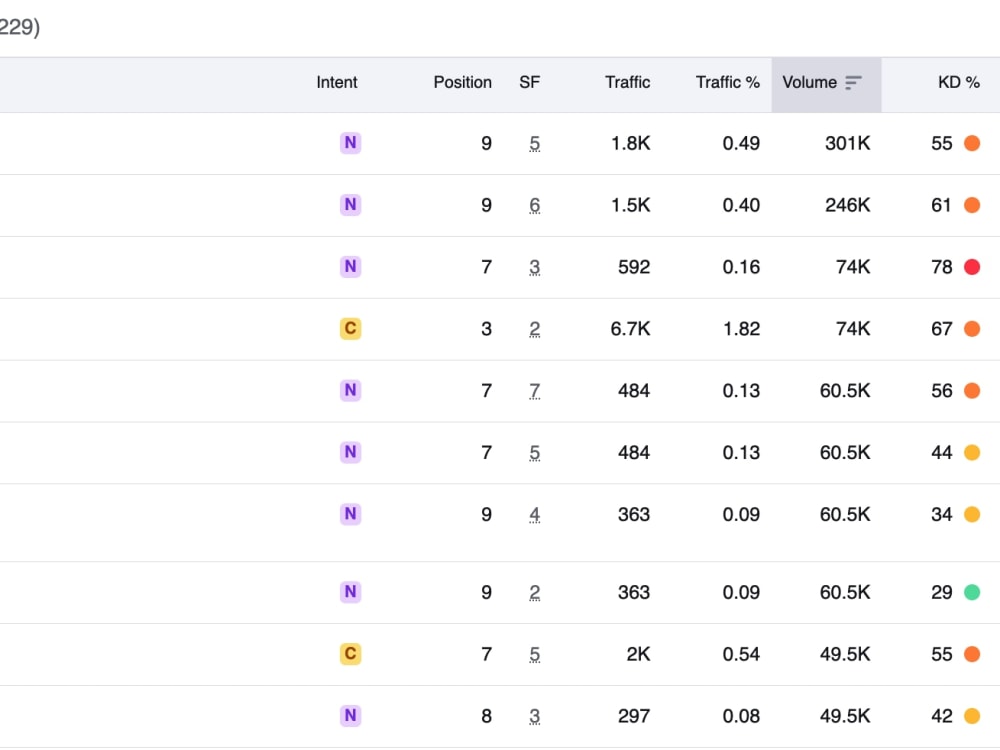Click the 60.5K volume in the KD 34 row
This screenshot has width=1000, height=750.
click(845, 515)
